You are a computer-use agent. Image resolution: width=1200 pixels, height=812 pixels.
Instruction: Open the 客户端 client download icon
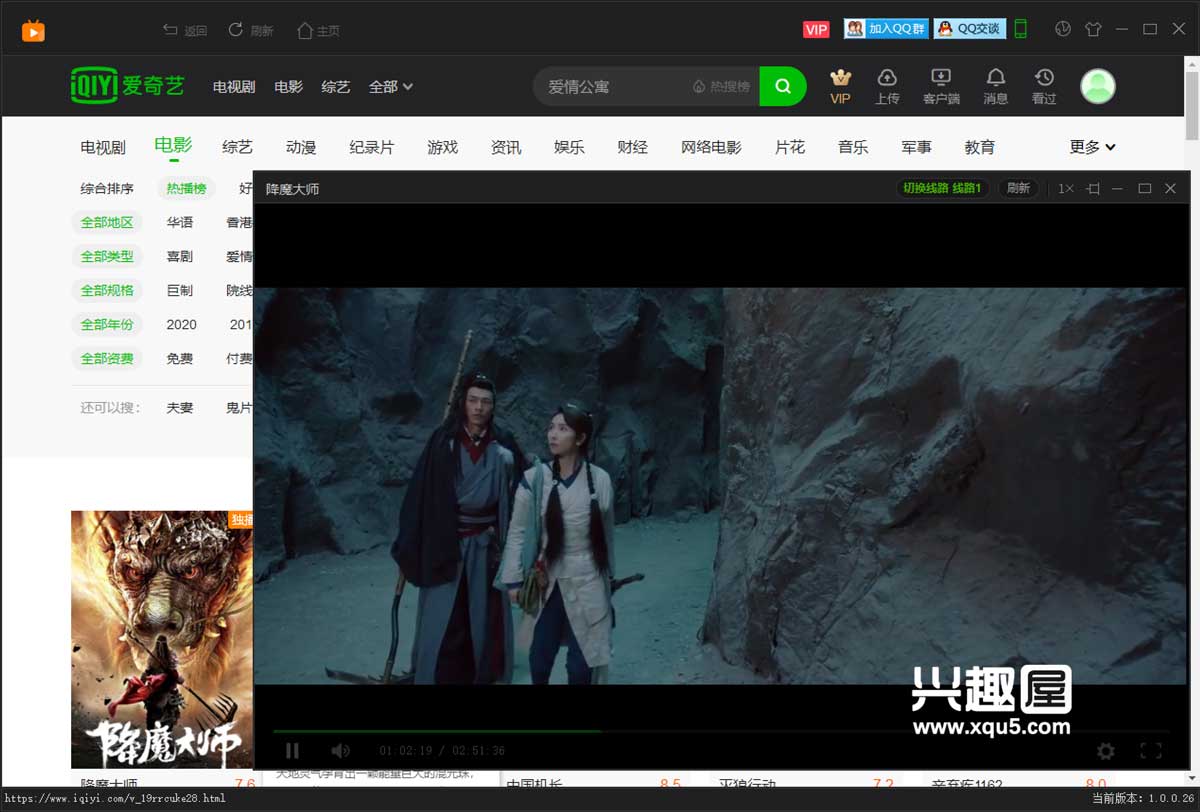coord(941,86)
